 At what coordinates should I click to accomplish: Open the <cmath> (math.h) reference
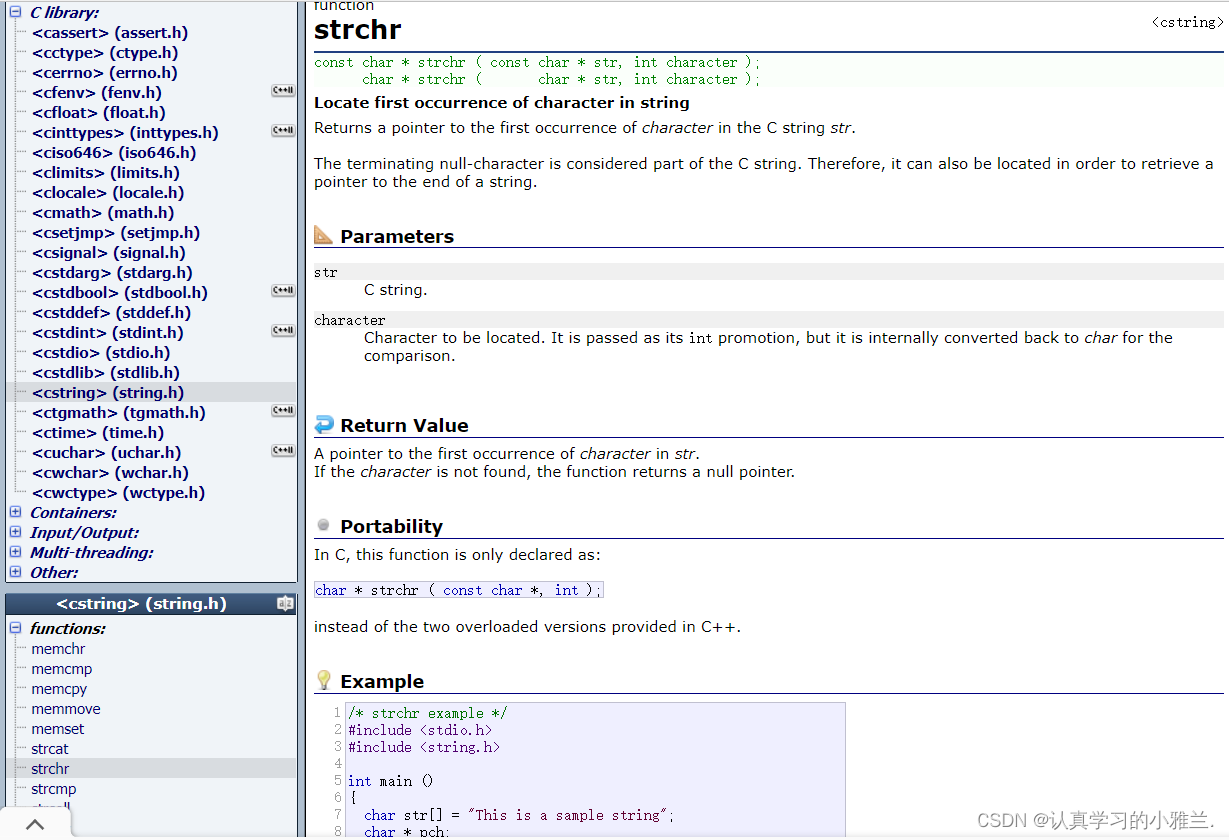click(x=103, y=212)
